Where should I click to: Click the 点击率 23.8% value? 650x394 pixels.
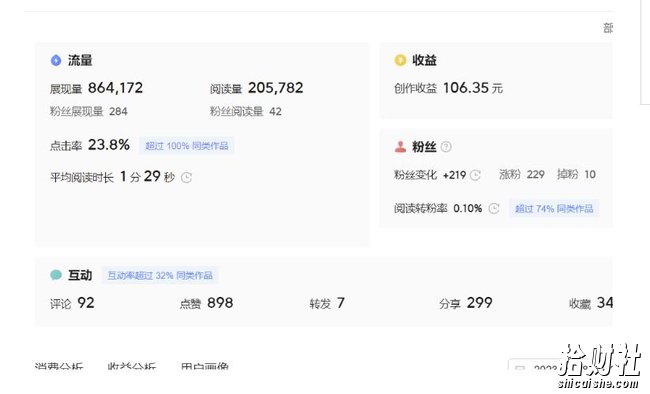[x=109, y=145]
